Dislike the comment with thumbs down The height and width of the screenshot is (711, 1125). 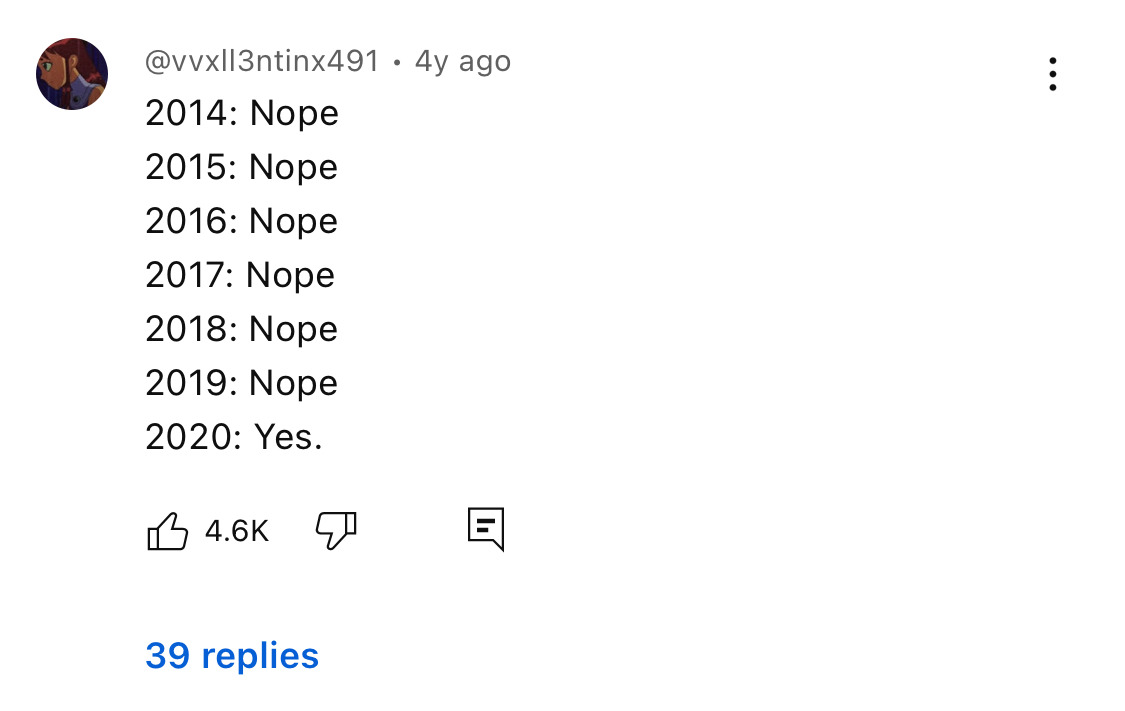pos(336,530)
